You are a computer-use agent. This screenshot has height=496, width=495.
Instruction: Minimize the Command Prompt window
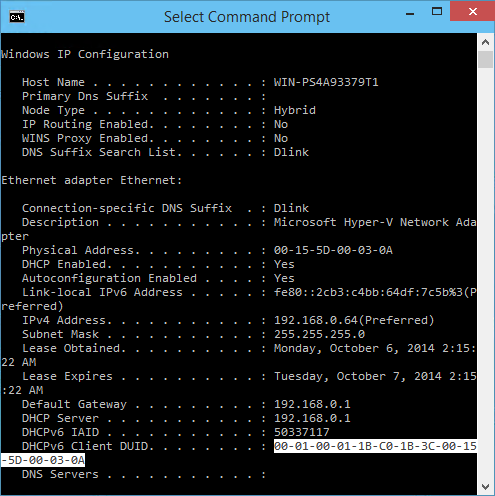(x=410, y=14)
